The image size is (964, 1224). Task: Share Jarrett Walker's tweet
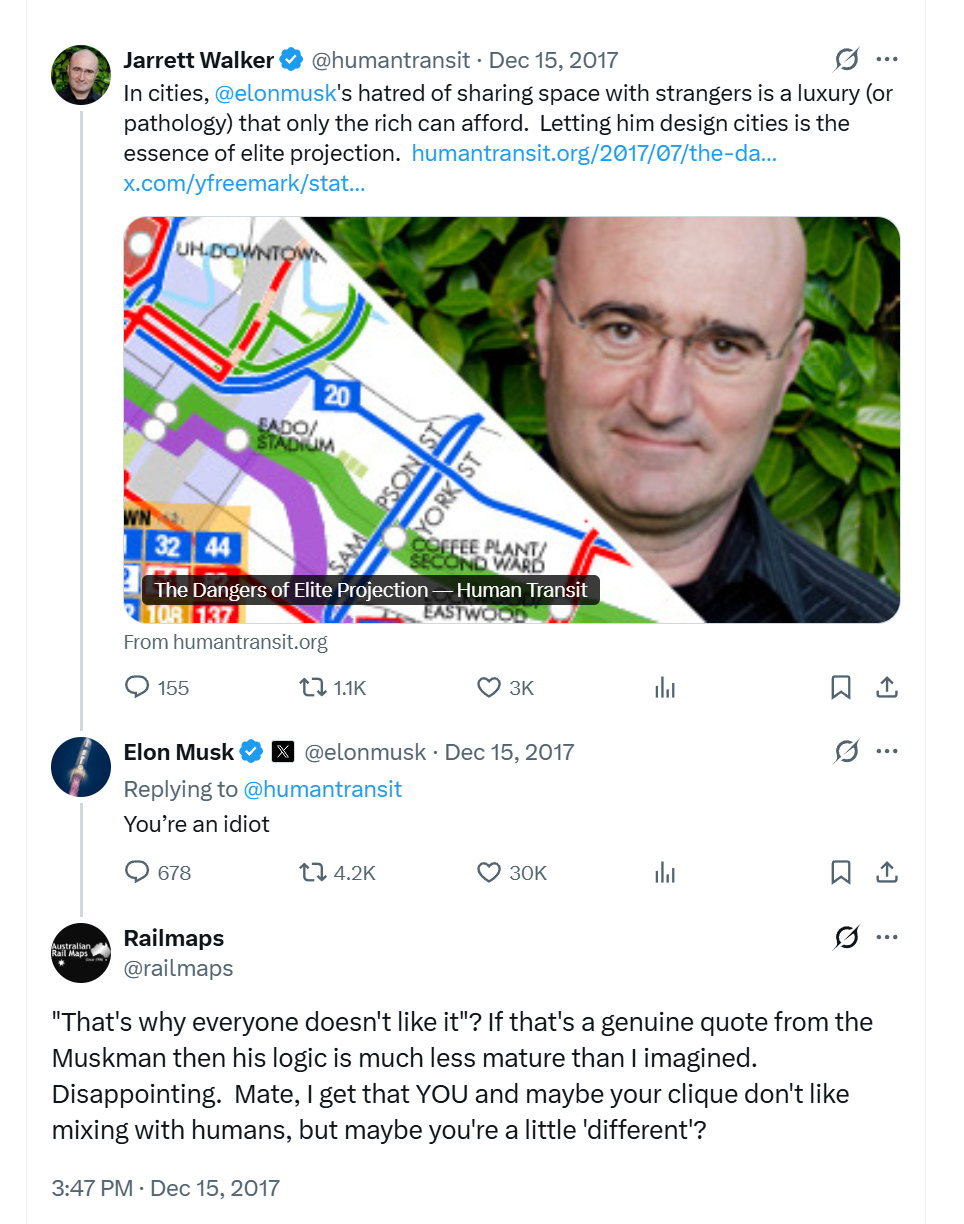886,687
